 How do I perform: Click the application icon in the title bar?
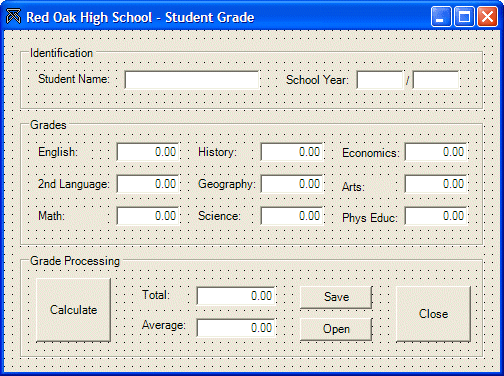pos(13,16)
